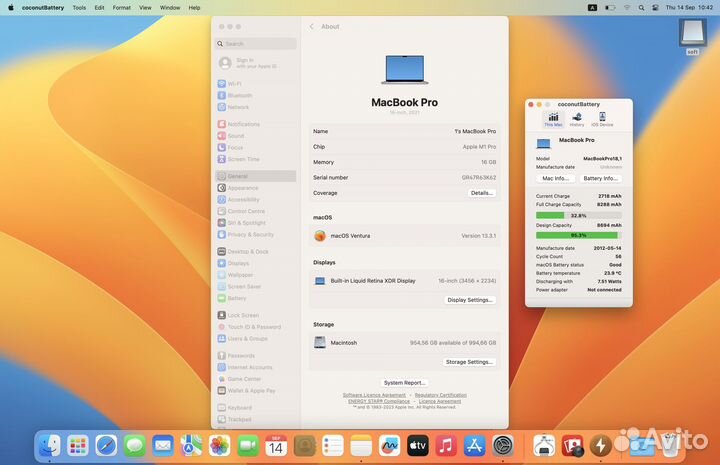This screenshot has height=465, width=720.
Task: Select Appearance in the Settings sidebar
Action: pos(256,188)
